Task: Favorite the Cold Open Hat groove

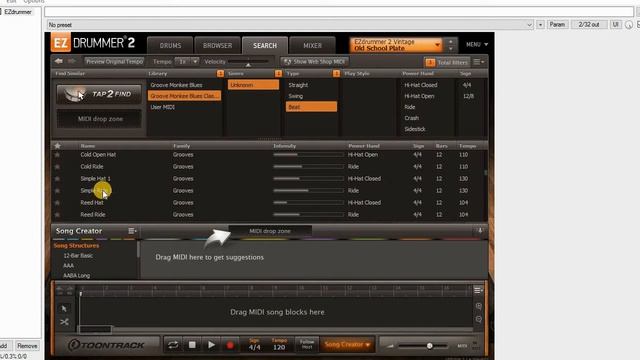Action: click(57, 155)
